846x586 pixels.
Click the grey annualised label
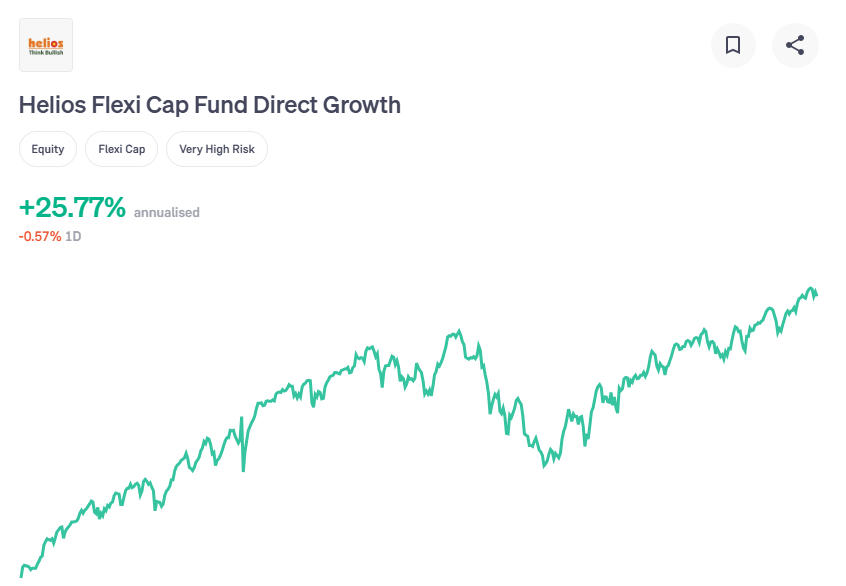(x=167, y=212)
